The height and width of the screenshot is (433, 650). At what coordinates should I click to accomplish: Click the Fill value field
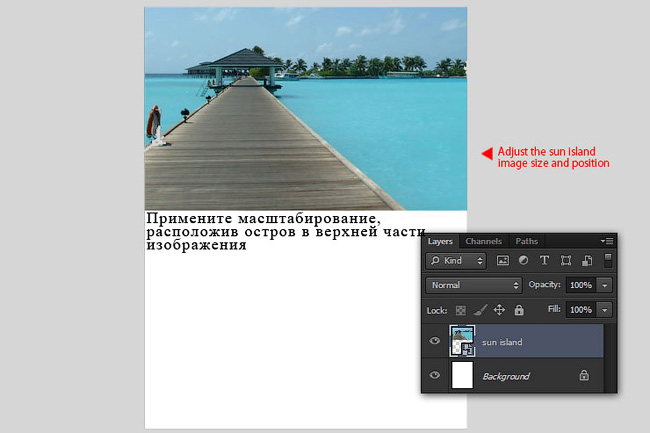coord(581,310)
